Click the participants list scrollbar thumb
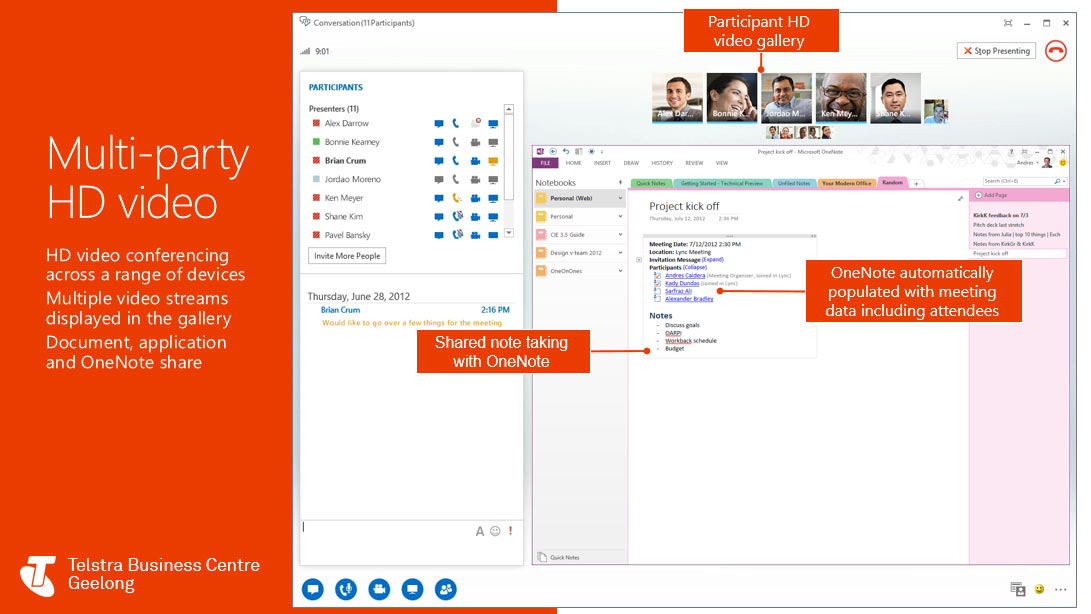Screen dimensions: 1091x614 pos(509,157)
